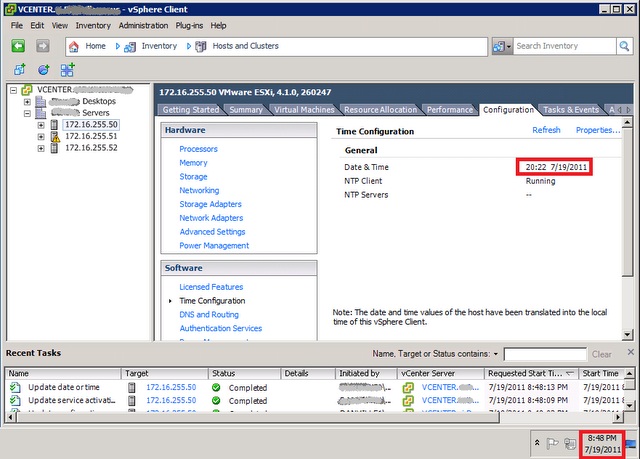Open the File menu
This screenshot has width=640, height=459.
17,25
